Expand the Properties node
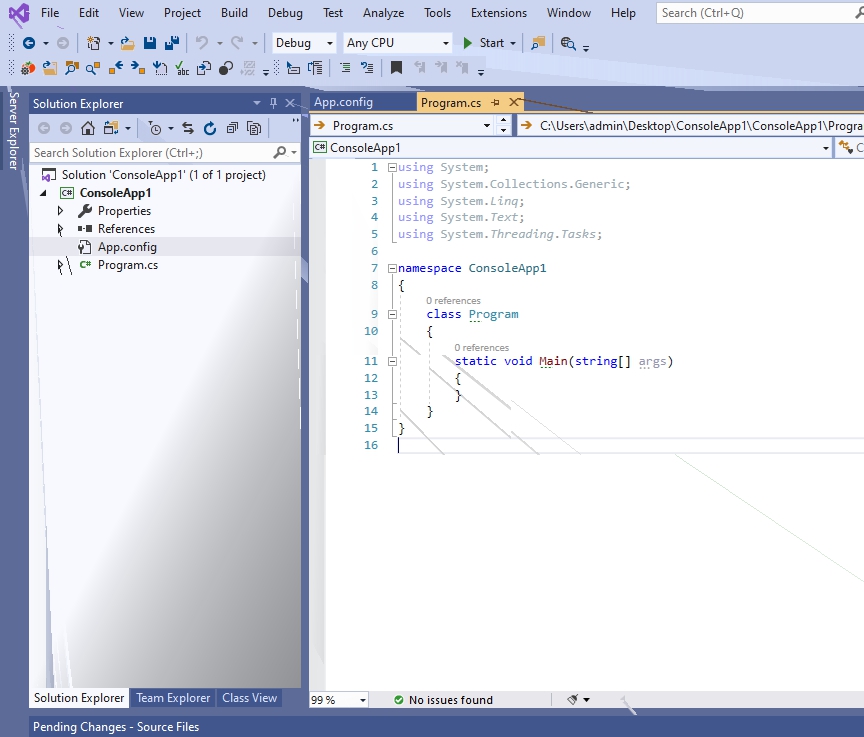864x737 pixels. [x=61, y=210]
